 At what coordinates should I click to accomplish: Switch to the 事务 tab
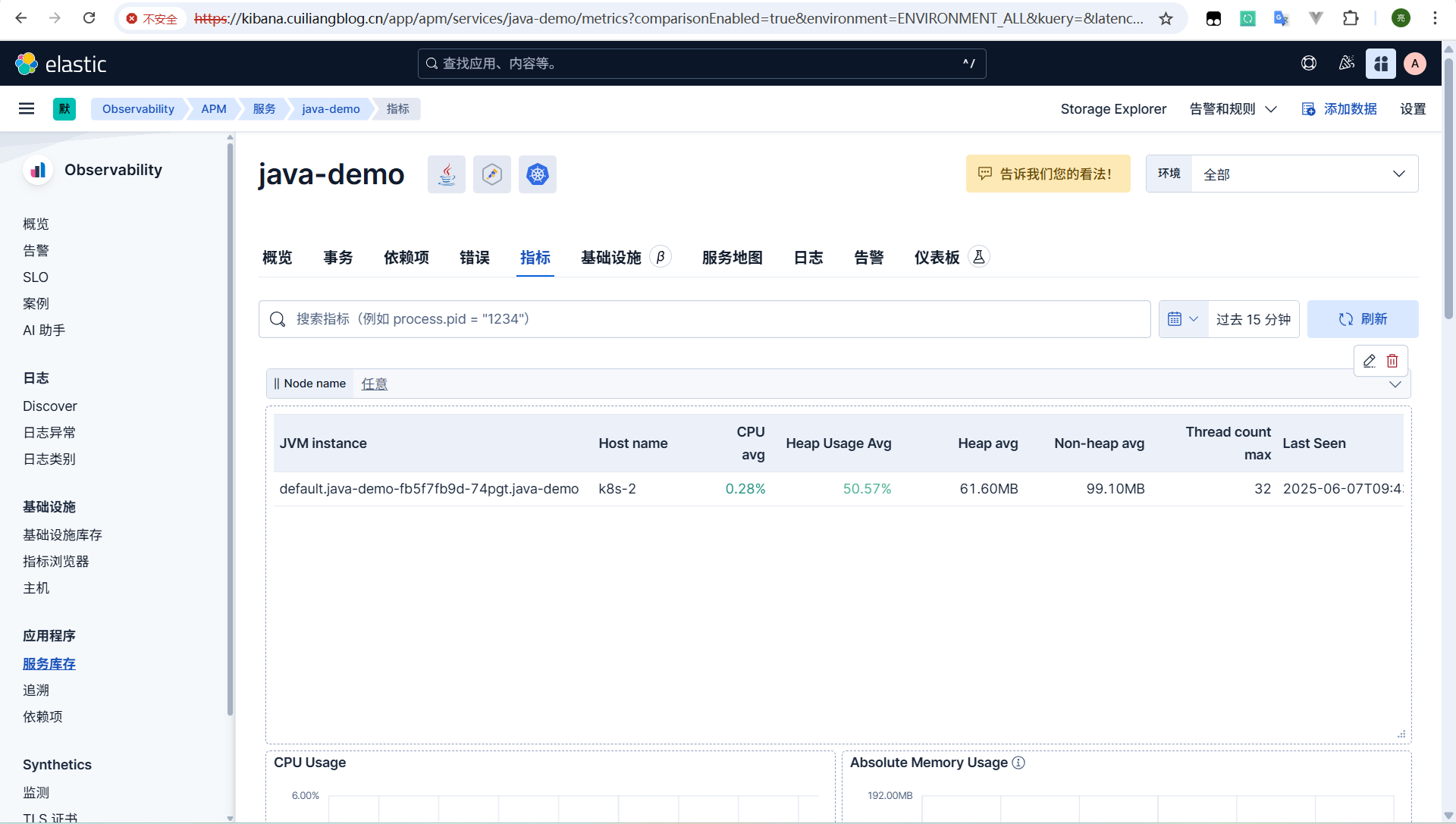pyautogui.click(x=338, y=258)
